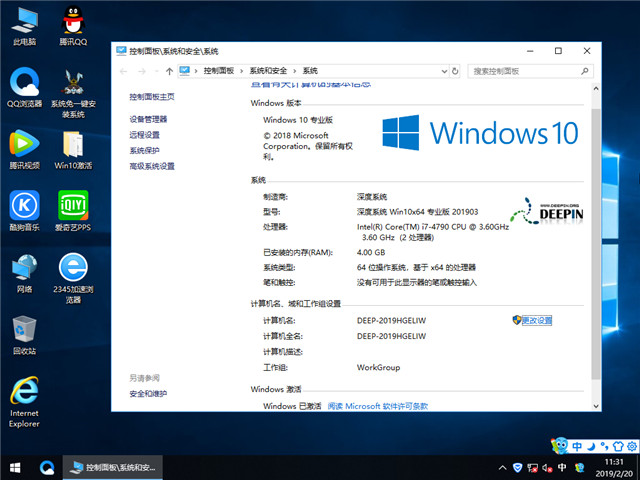Toggle 中 Chinese mode on input toolbar
Viewport: 640px width, 480px height.
tap(577, 446)
